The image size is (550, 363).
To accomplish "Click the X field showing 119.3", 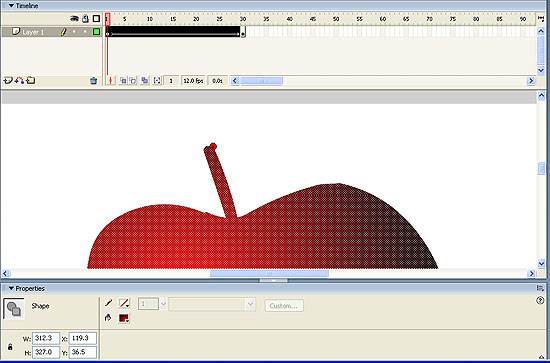I will point(83,338).
